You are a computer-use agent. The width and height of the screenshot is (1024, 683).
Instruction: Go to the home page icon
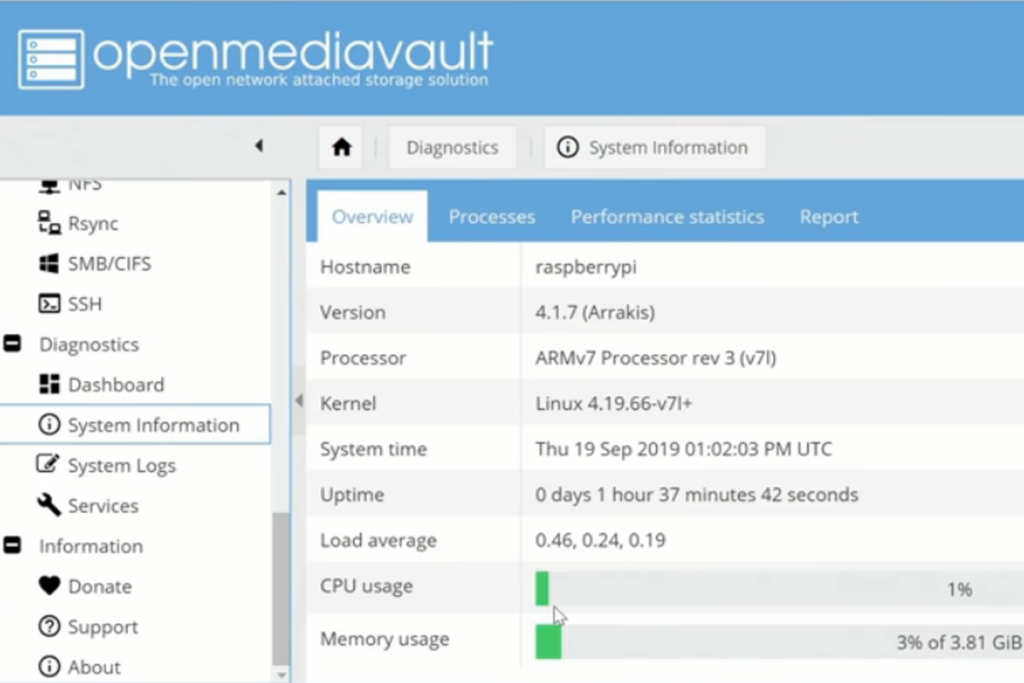coord(341,147)
